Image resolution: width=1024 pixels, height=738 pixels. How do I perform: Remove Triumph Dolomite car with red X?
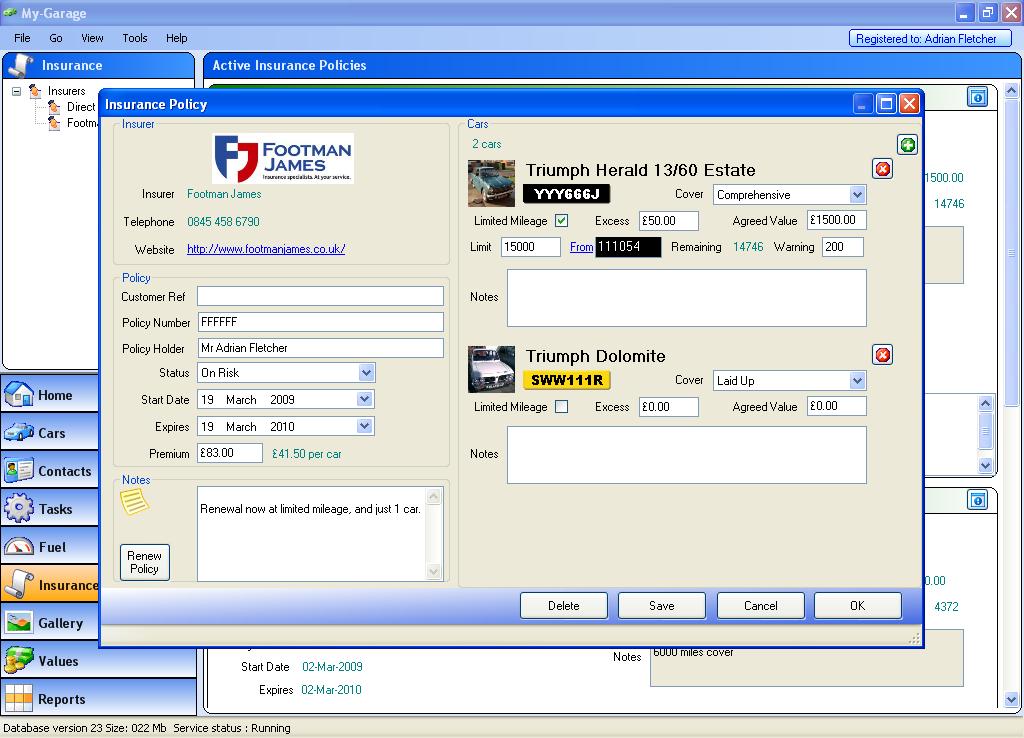883,355
